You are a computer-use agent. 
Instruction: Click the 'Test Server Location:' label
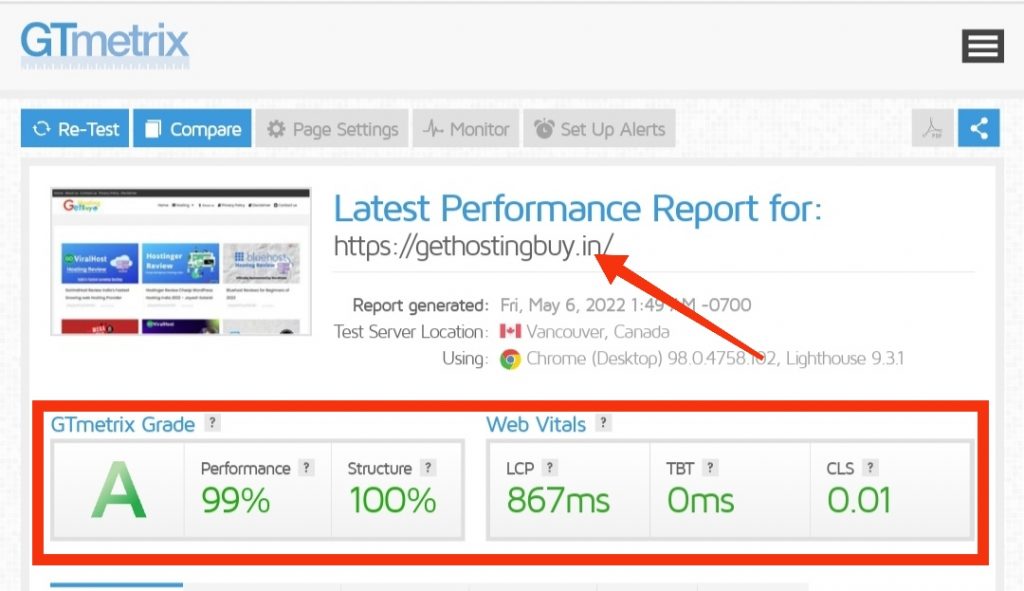411,332
